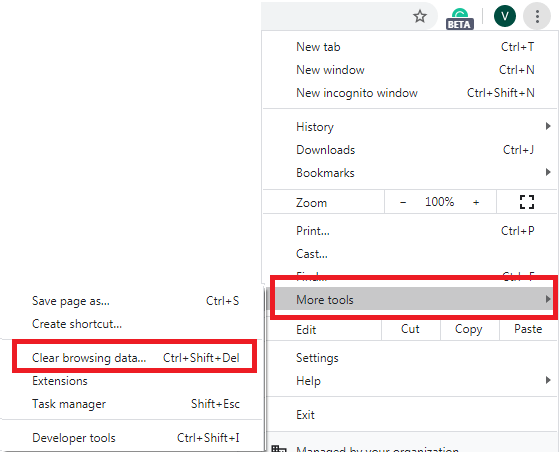Image resolution: width=559 pixels, height=452 pixels.
Task: Click Clear browsing data... entry
Action: click(x=132, y=358)
